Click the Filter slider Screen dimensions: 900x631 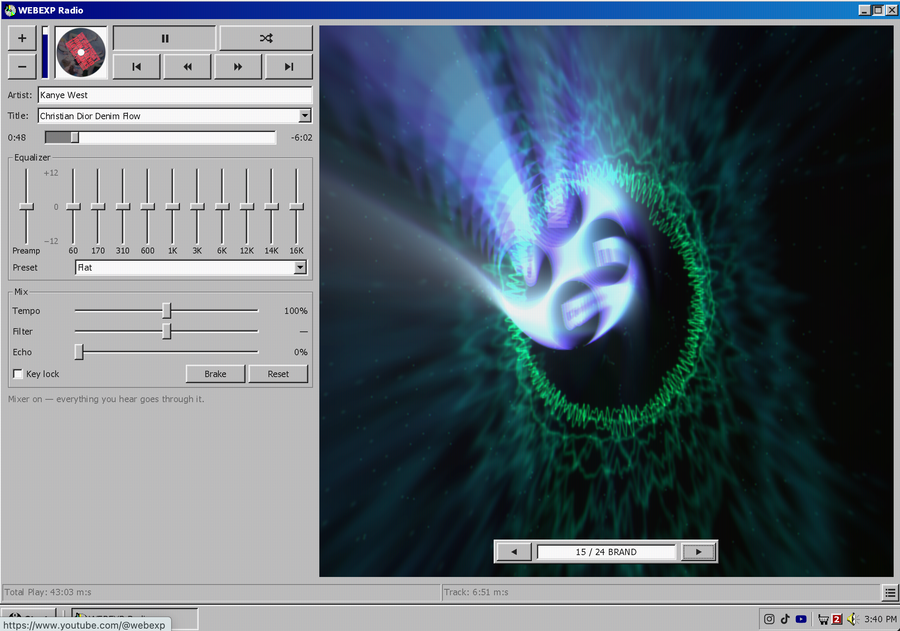point(166,331)
